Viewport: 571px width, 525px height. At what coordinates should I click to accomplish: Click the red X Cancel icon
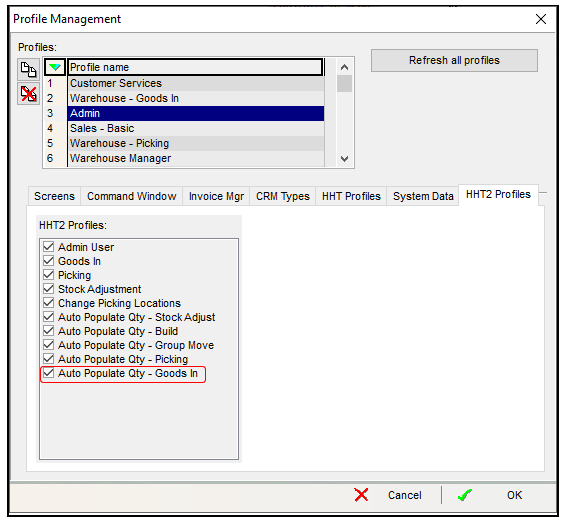tap(361, 495)
